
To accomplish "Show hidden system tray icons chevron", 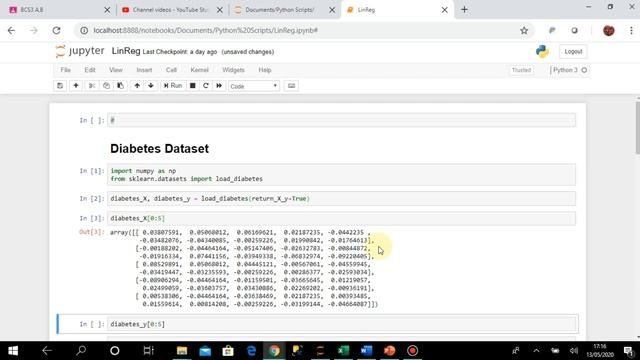I will point(536,351).
